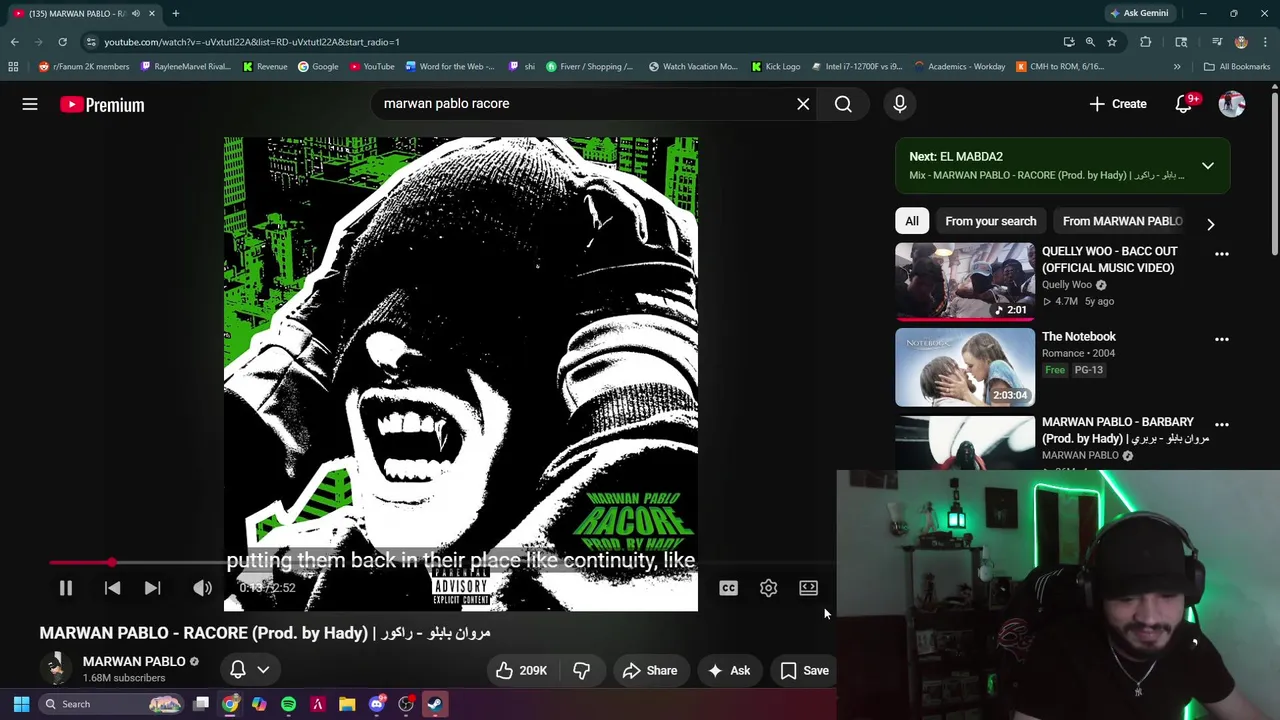The width and height of the screenshot is (1280, 720).
Task: Open more options for BARBARY video
Action: (1221, 424)
